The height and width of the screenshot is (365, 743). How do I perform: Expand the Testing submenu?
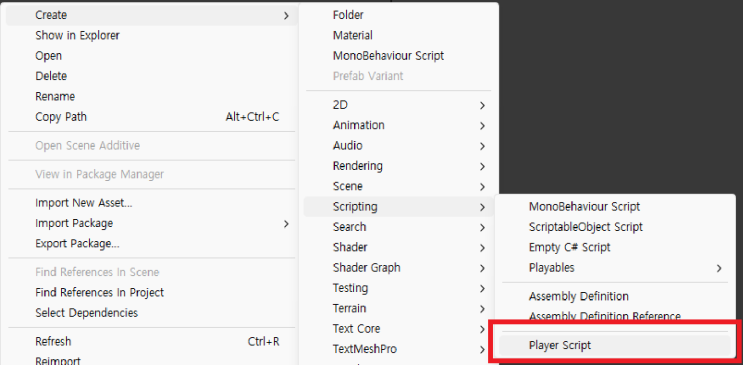398,289
